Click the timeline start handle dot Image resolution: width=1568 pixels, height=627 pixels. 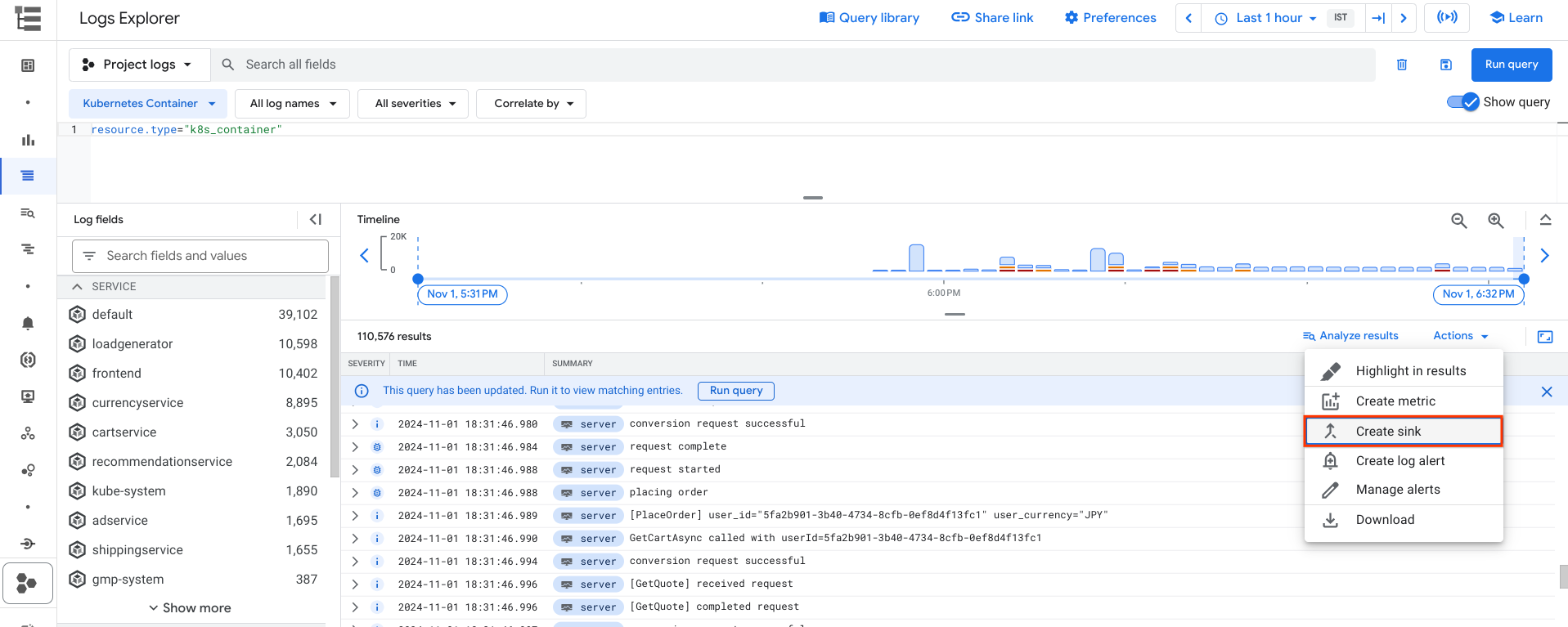click(418, 280)
